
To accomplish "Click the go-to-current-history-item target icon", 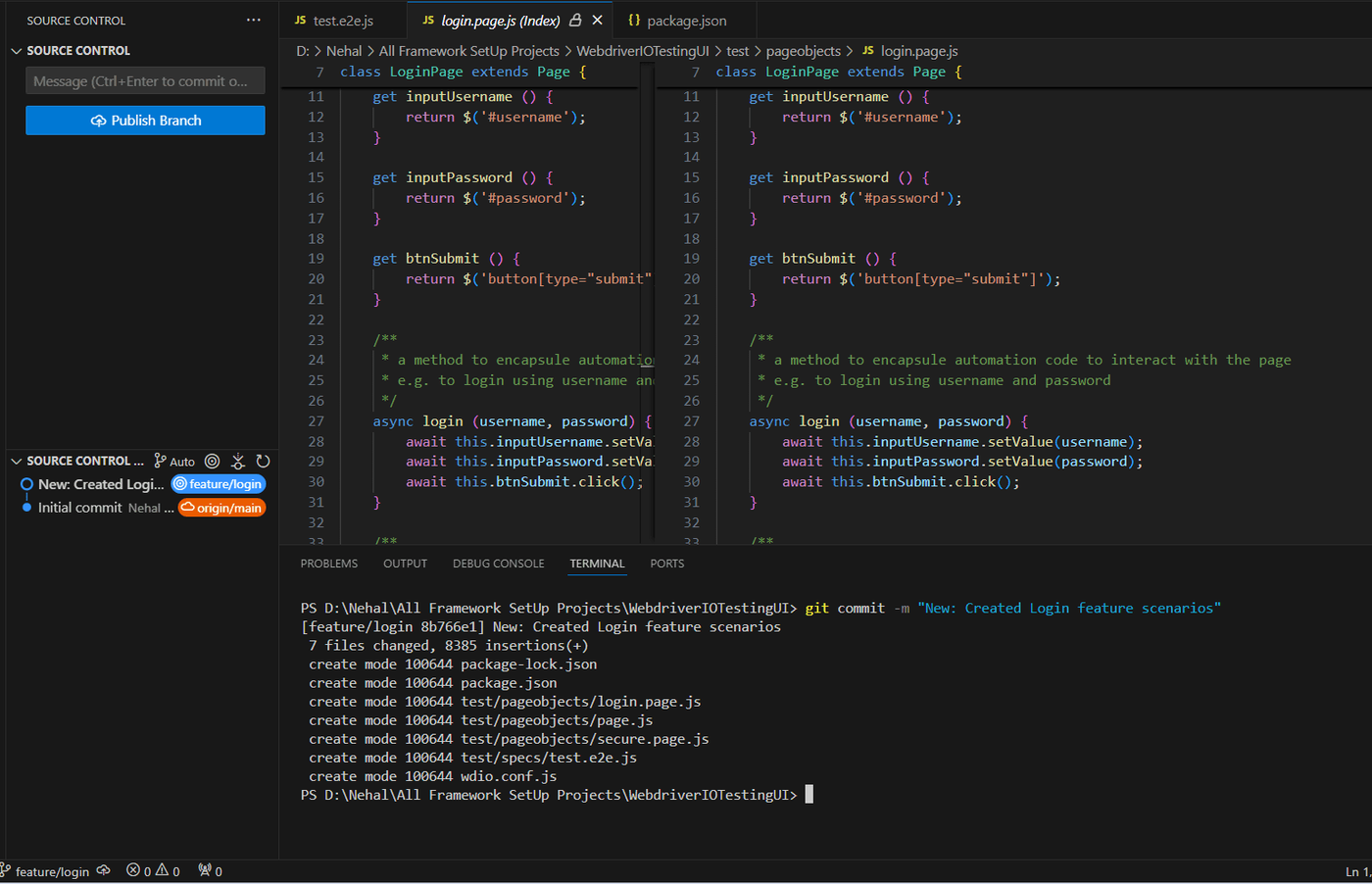I will (212, 462).
